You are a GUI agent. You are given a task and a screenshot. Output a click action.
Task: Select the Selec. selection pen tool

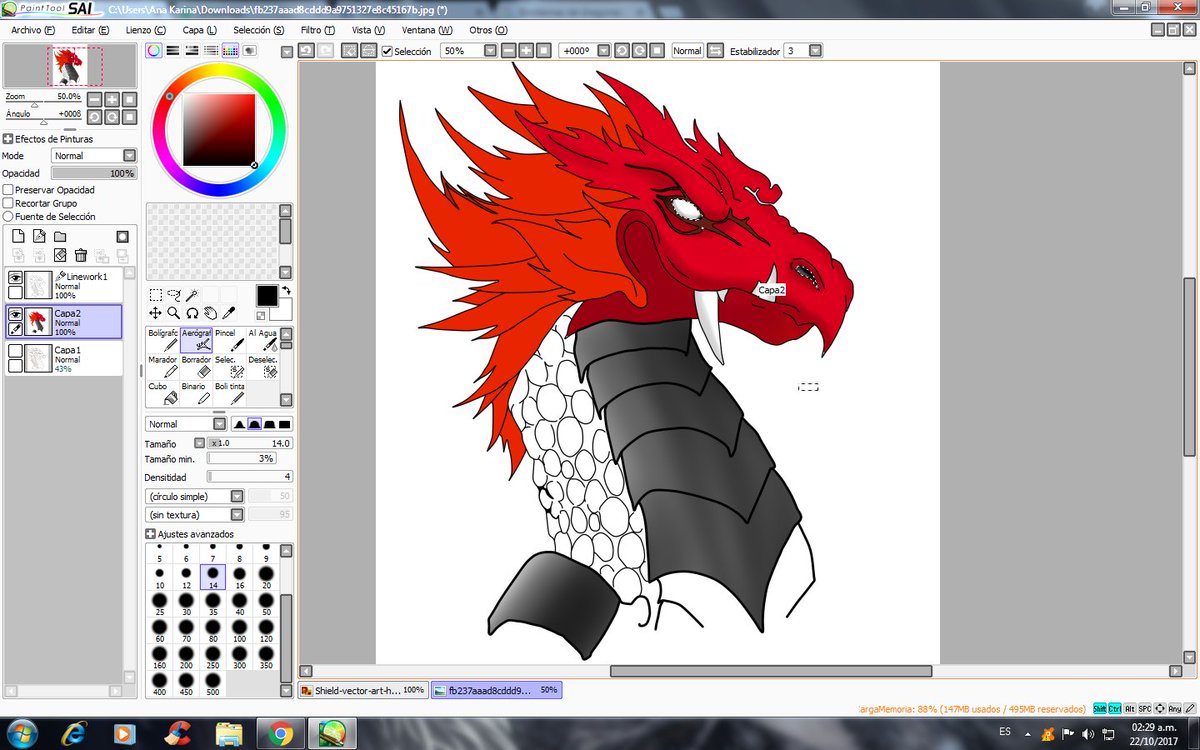pos(230,367)
